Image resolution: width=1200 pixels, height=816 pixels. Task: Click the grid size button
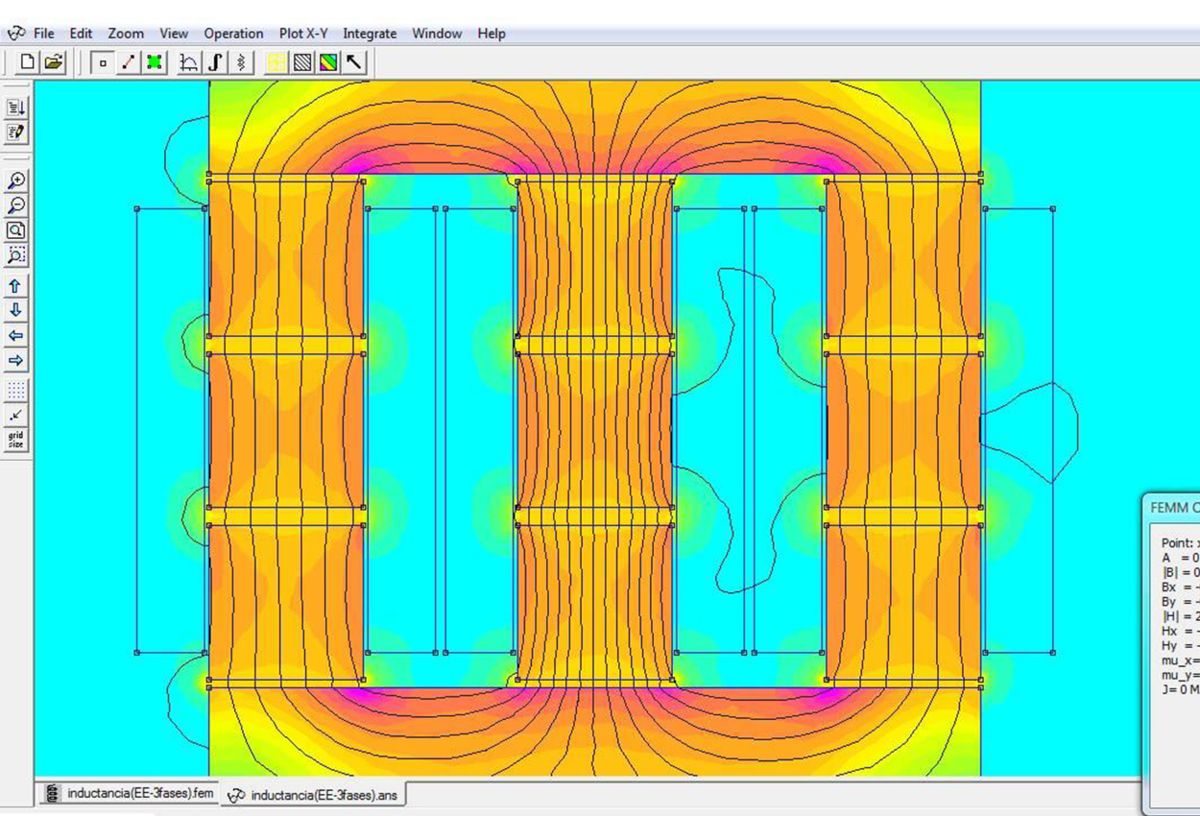[x=16, y=439]
